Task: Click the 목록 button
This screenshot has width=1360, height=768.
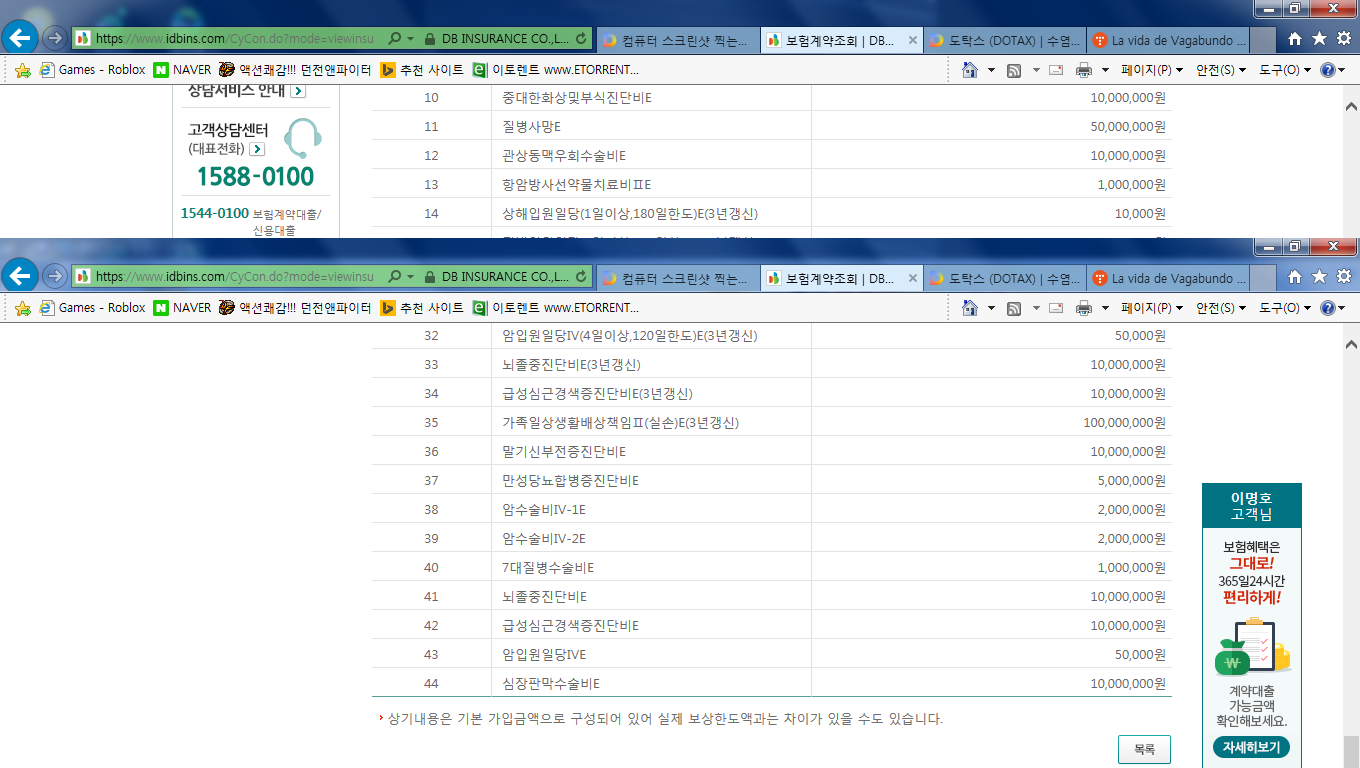Action: coord(1144,749)
